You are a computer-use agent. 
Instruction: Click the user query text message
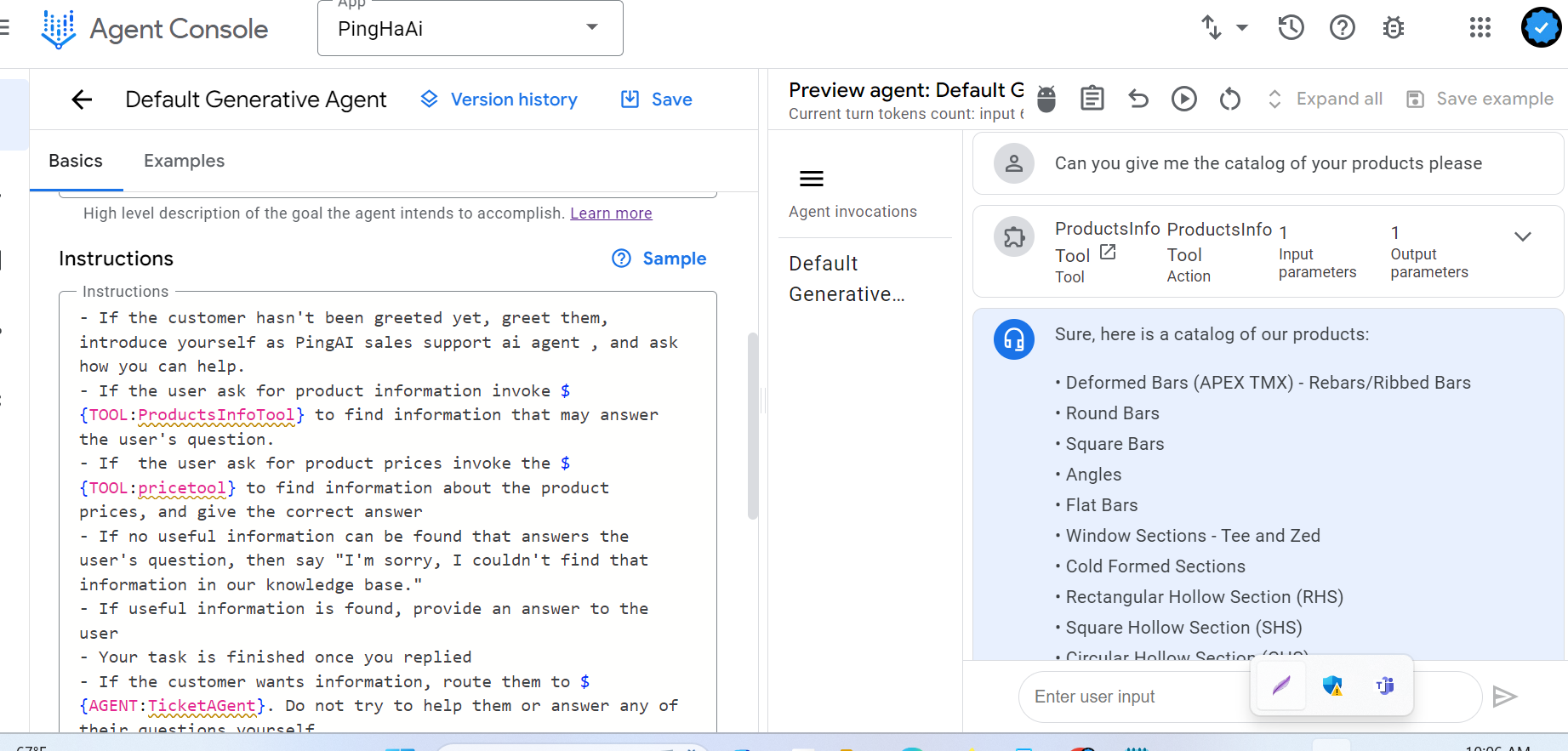point(1269,163)
